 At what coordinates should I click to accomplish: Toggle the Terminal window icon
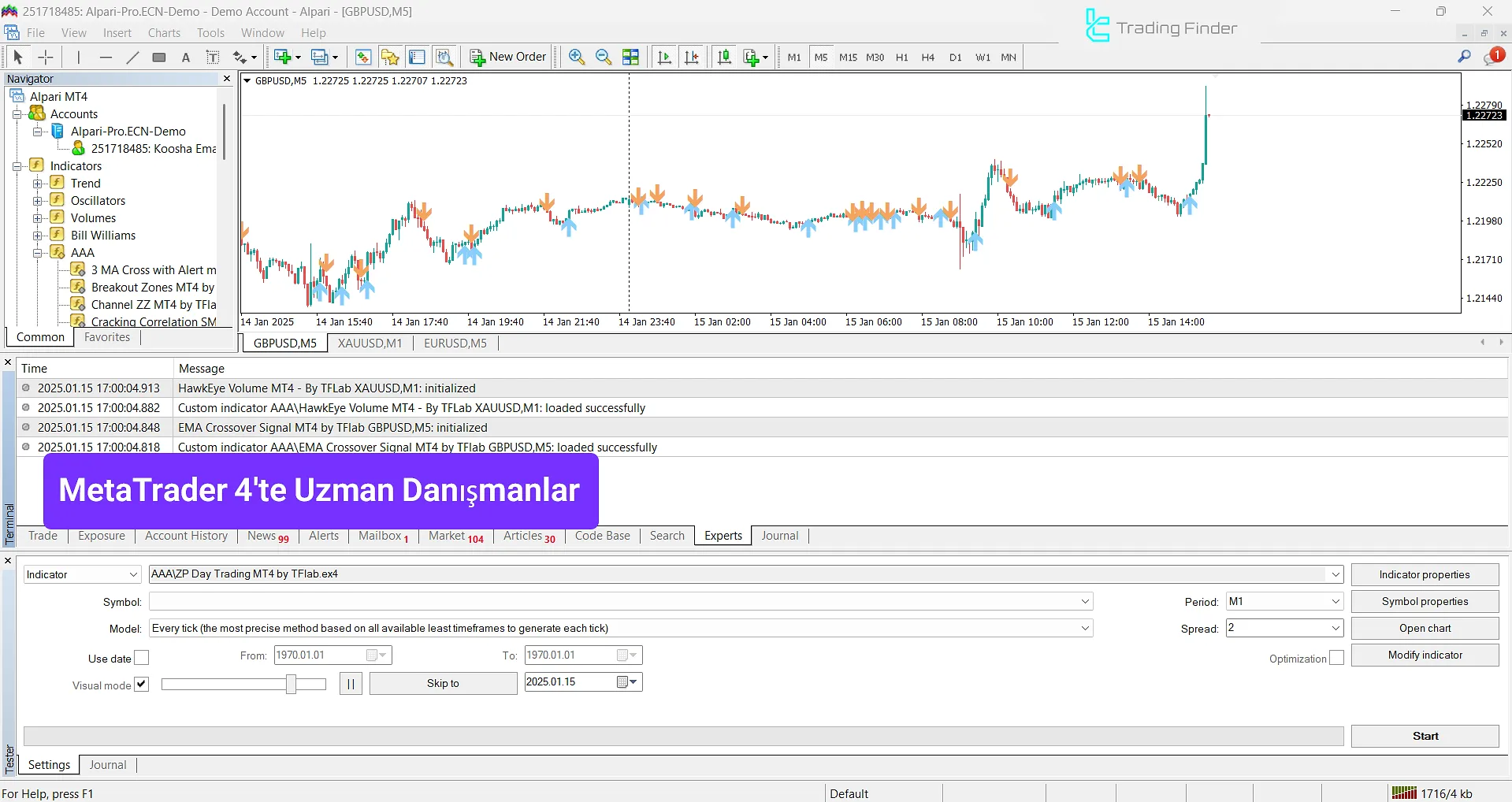418,57
